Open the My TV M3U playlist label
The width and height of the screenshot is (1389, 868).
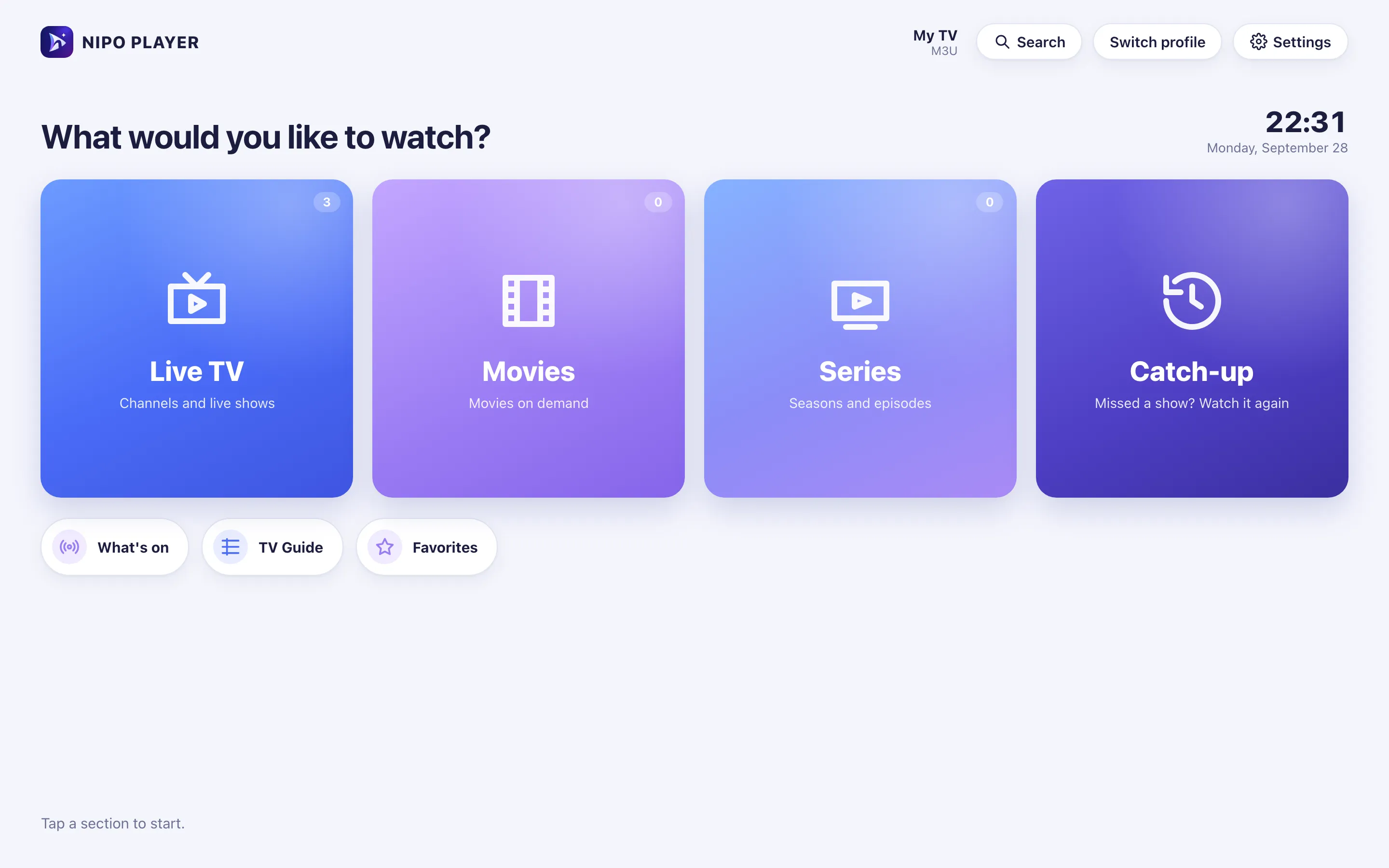coord(935,42)
